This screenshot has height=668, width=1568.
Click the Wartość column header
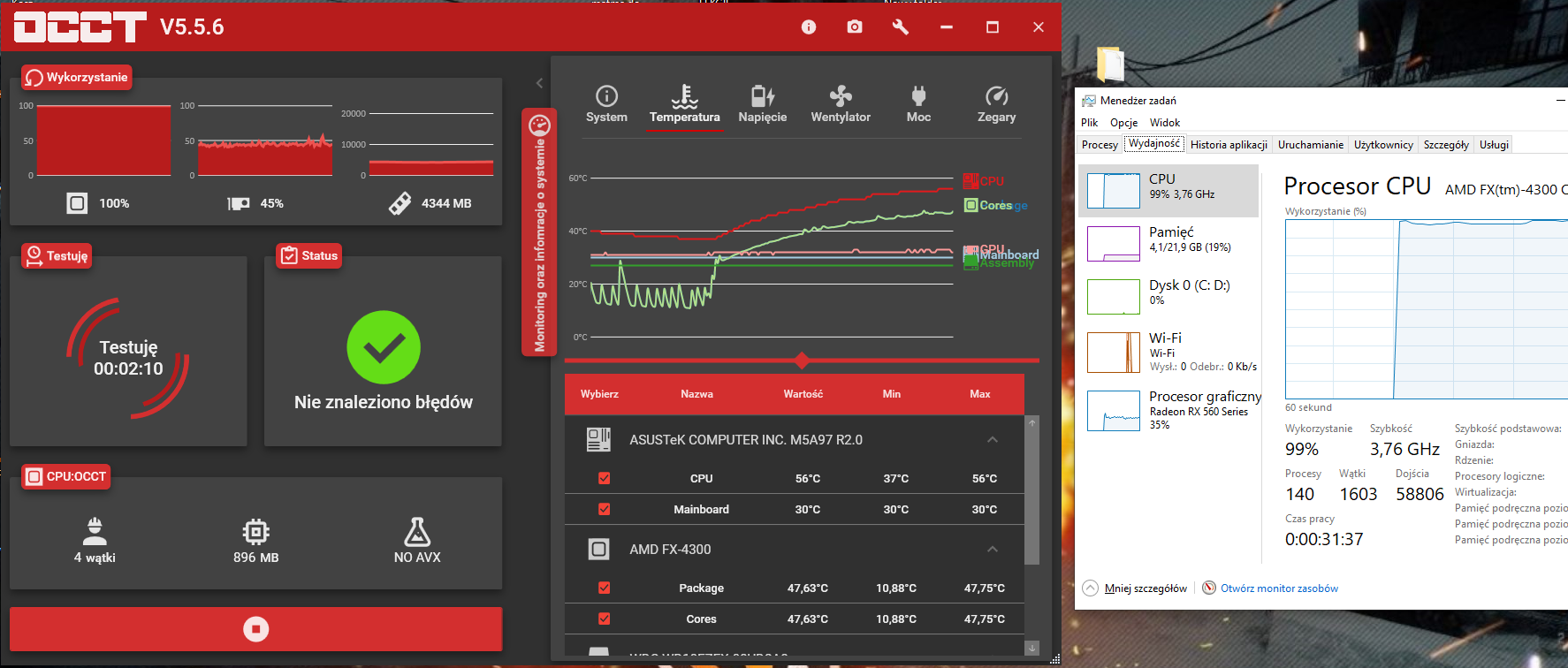pos(803,394)
